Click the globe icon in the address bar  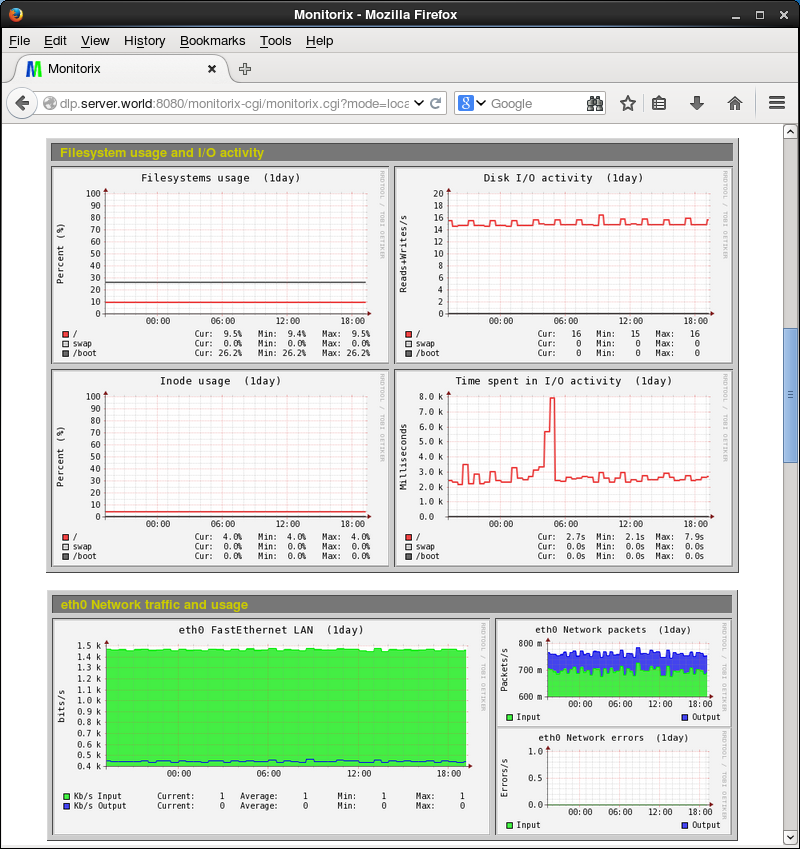tap(48, 103)
